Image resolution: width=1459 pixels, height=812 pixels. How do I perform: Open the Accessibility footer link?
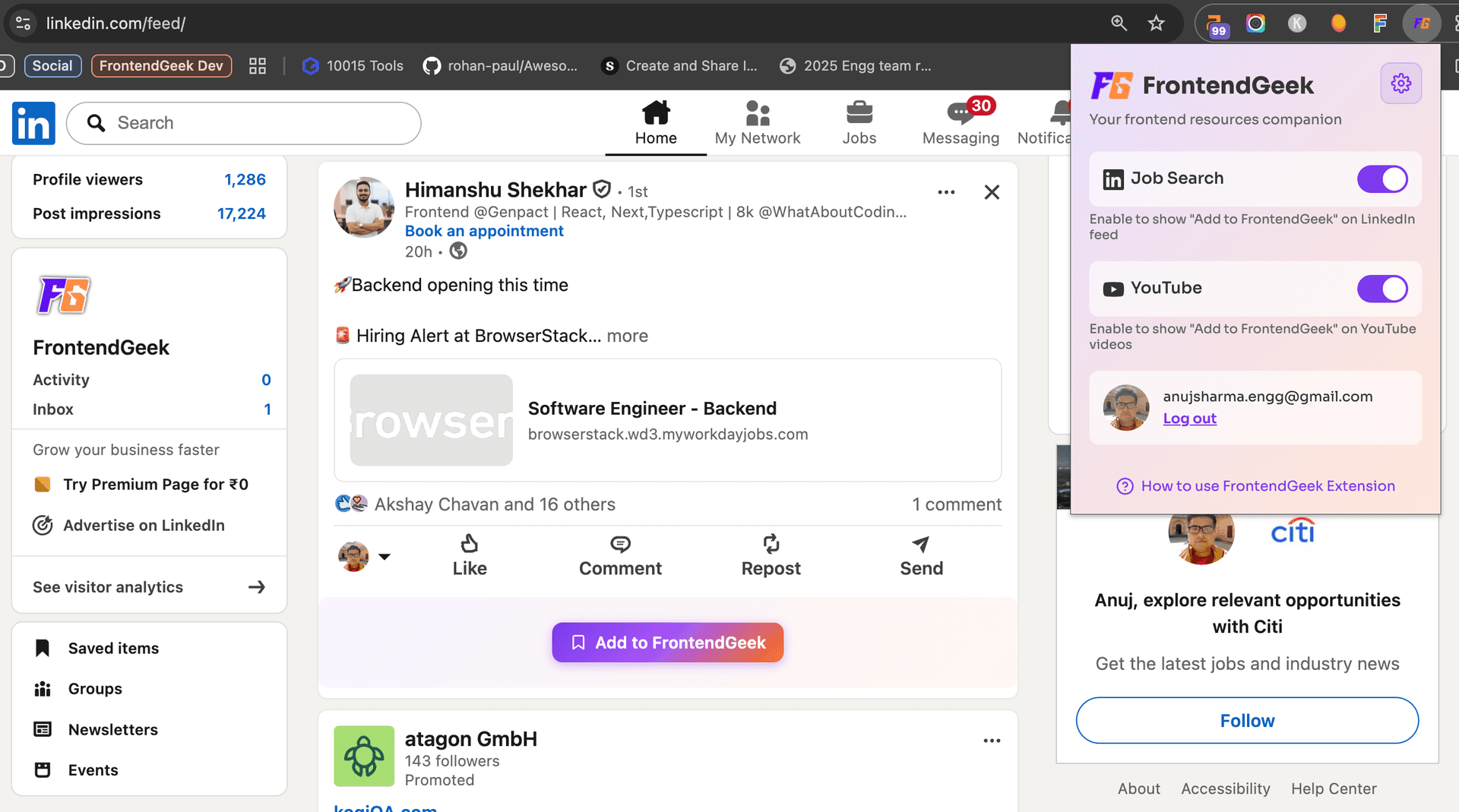point(1225,788)
